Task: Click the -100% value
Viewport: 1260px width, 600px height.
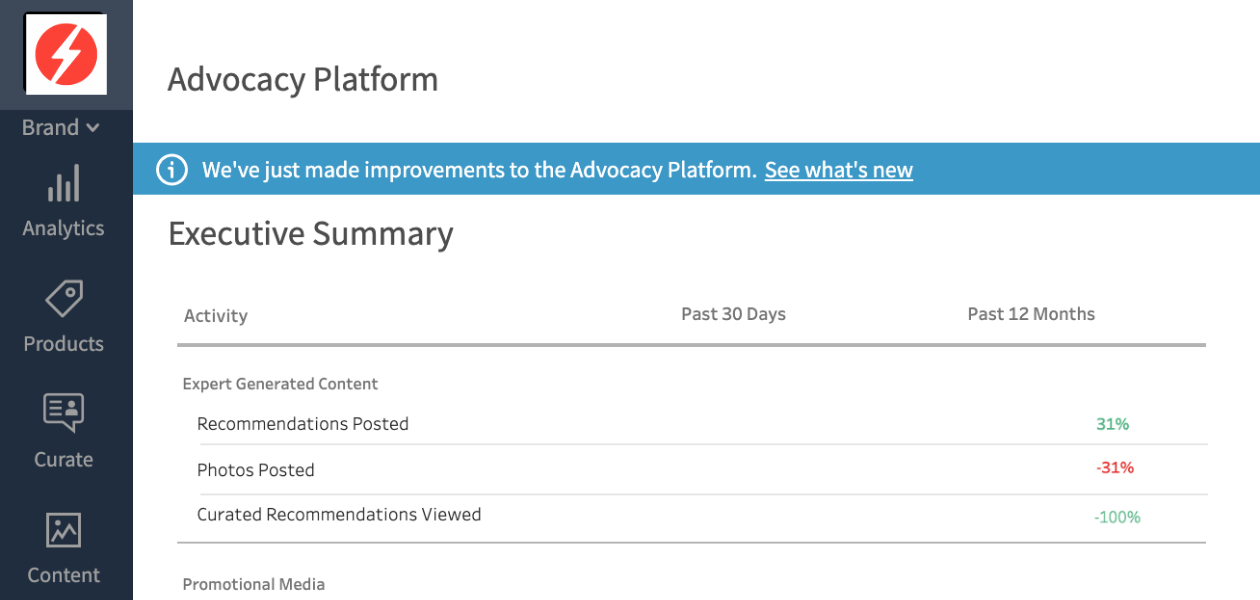Action: point(1117,517)
